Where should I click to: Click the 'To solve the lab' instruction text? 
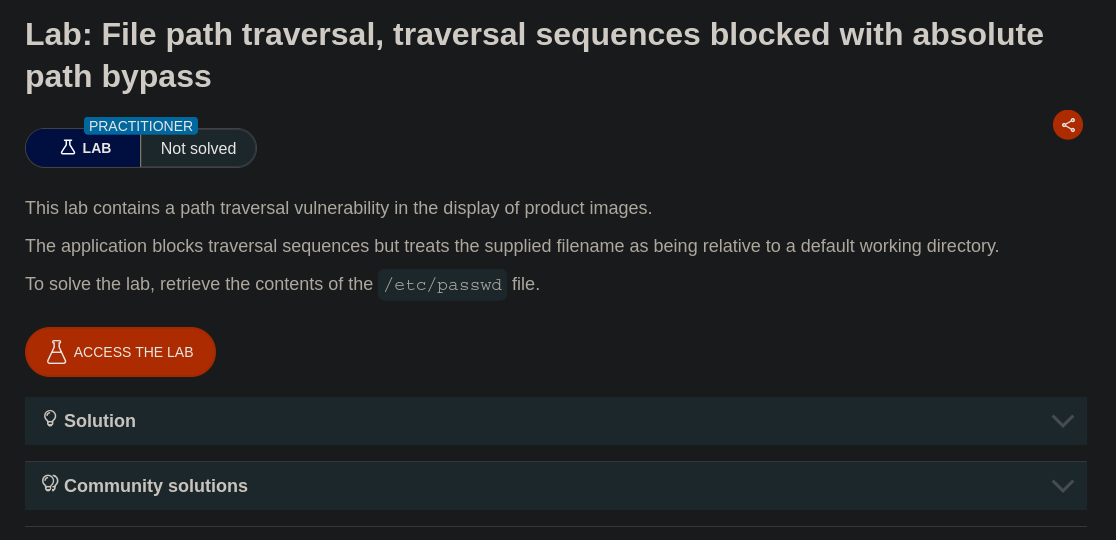click(199, 284)
